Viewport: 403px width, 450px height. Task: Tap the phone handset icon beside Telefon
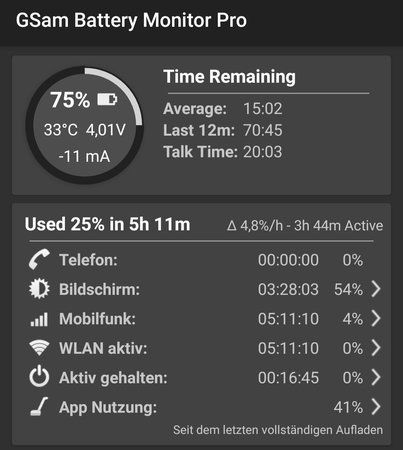[x=39, y=259]
